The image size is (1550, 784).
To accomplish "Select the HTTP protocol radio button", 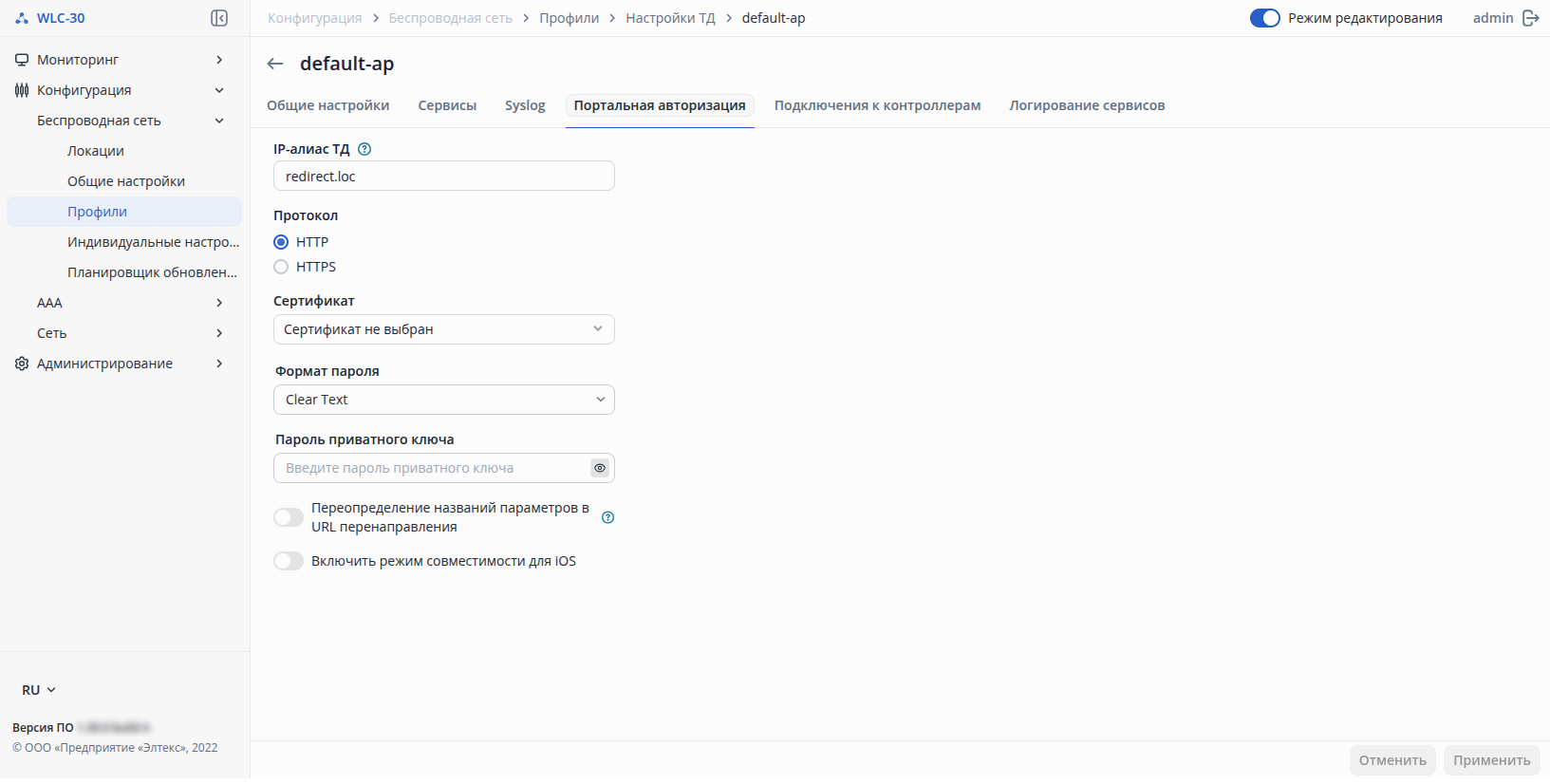I will click(x=281, y=242).
